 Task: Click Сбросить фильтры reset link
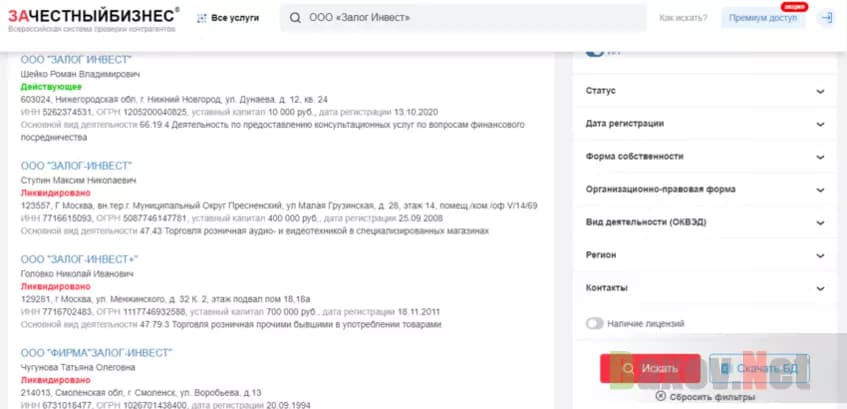coord(712,397)
